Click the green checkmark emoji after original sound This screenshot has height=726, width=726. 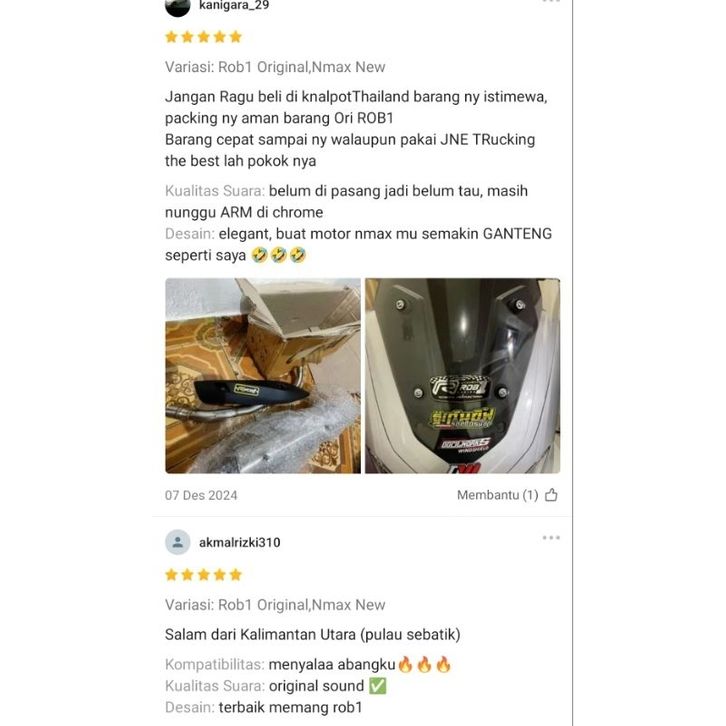377,686
